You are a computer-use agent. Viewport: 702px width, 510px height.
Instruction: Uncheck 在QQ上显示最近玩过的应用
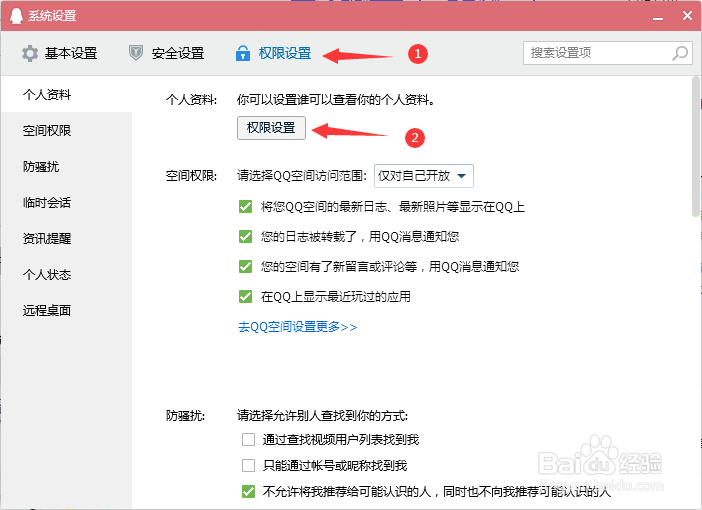(x=245, y=296)
